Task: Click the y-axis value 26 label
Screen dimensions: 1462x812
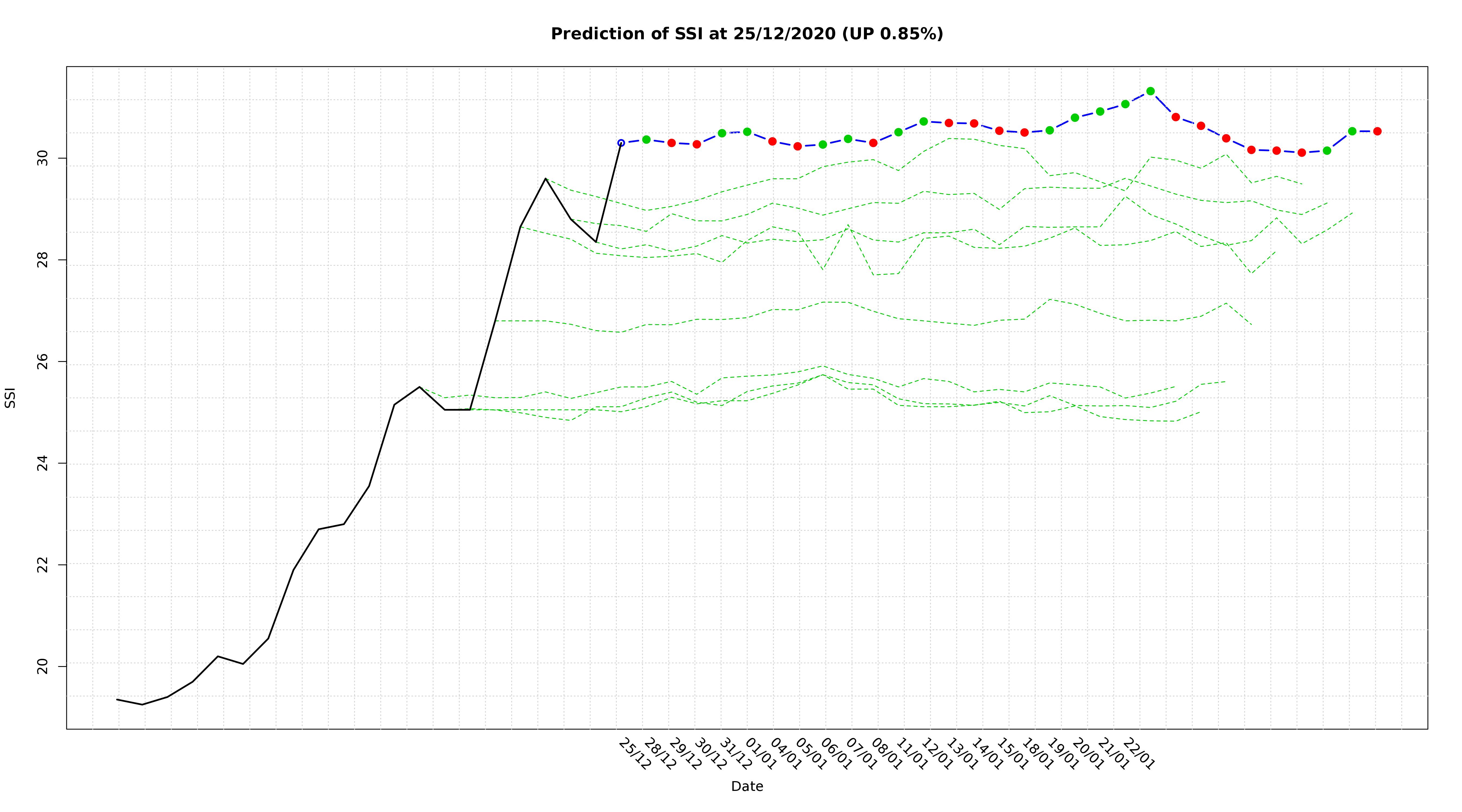Action: [42, 361]
